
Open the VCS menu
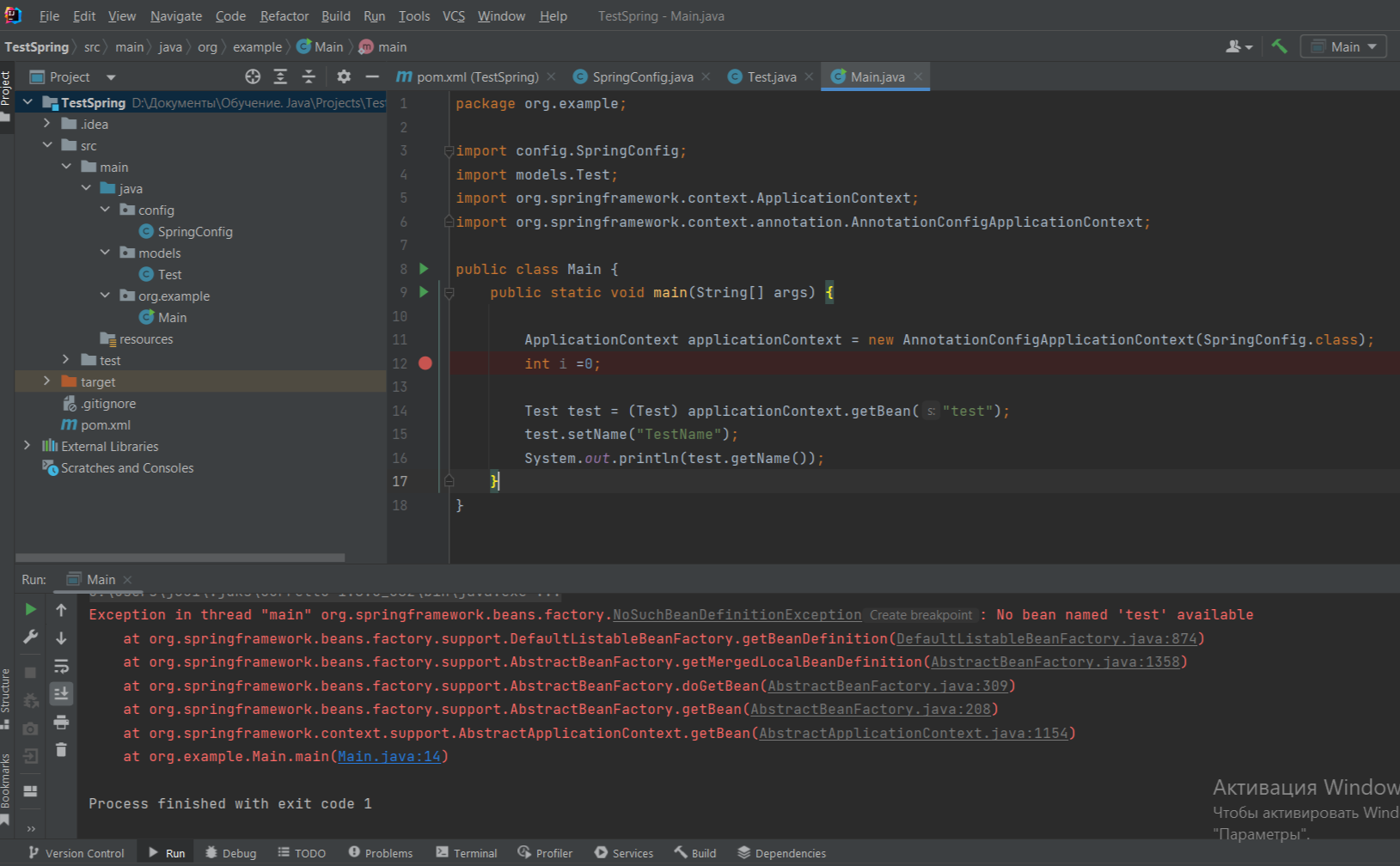[454, 16]
